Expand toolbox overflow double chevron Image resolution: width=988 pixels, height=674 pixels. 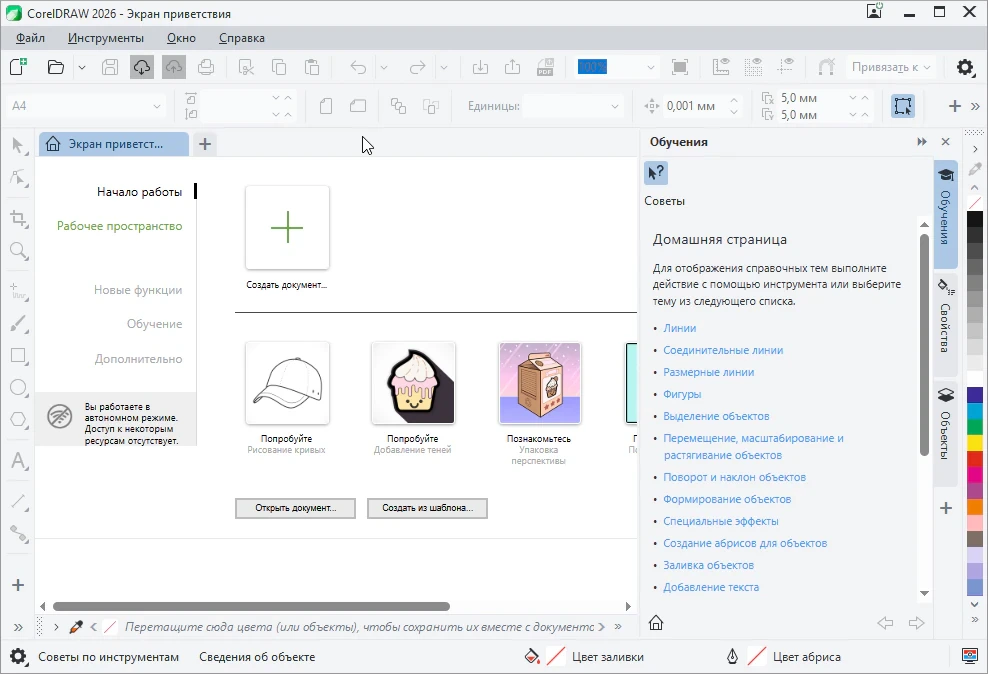click(x=18, y=627)
